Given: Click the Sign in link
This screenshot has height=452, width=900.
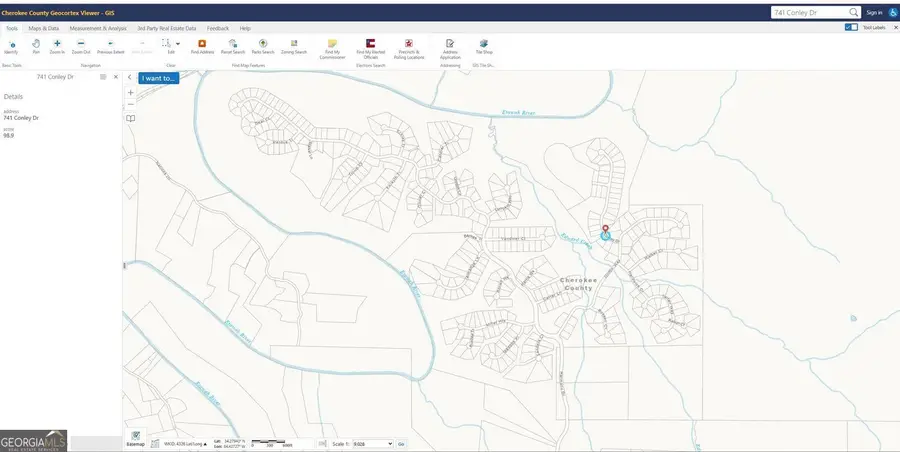Looking at the screenshot, I should [x=874, y=13].
